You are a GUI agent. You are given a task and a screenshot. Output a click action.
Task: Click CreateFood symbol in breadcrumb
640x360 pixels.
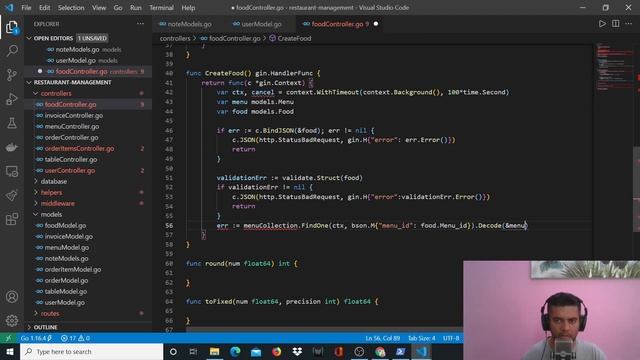pyautogui.click(x=294, y=38)
